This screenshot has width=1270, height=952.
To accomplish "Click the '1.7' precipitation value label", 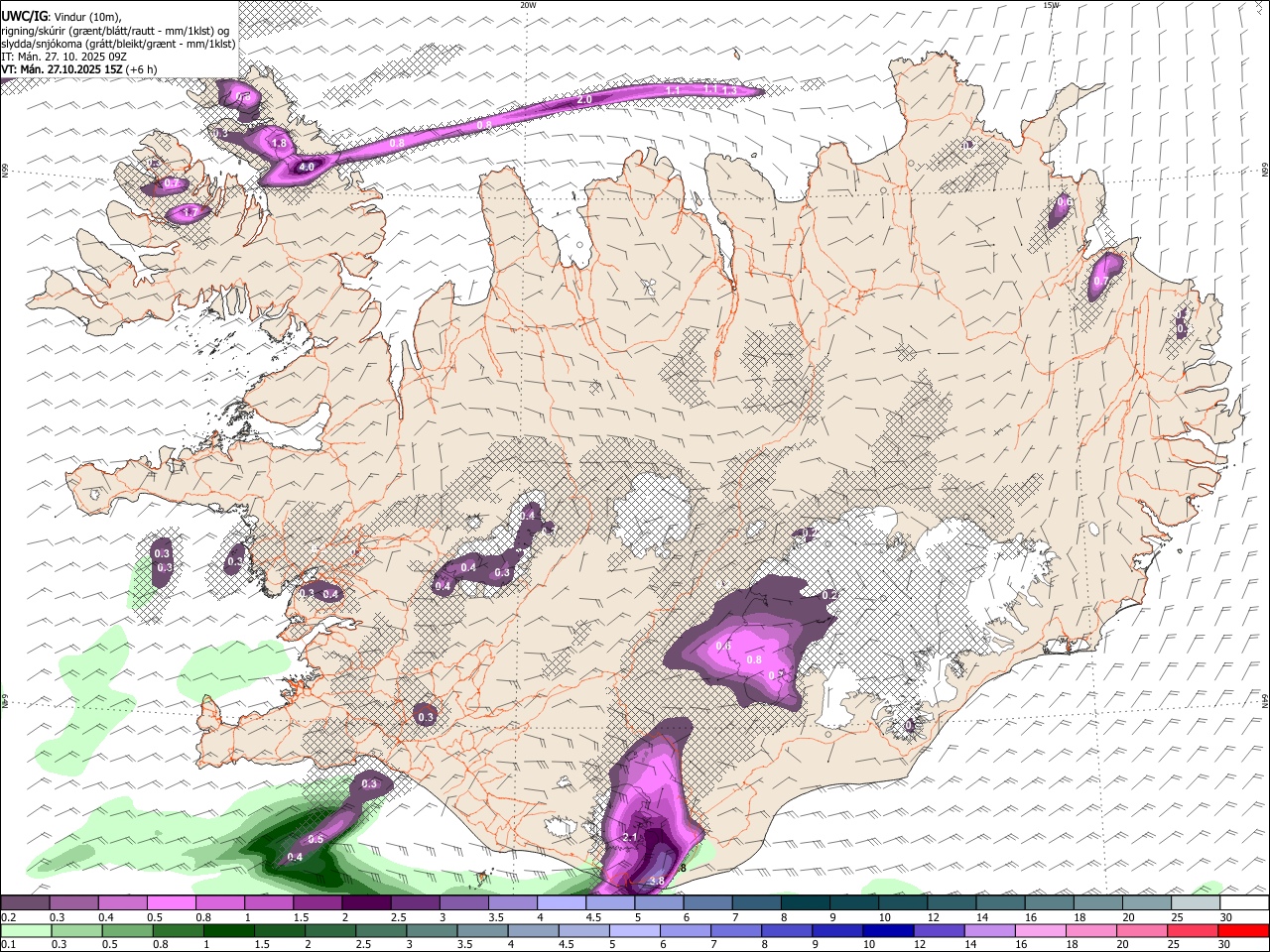I will pos(190,212).
